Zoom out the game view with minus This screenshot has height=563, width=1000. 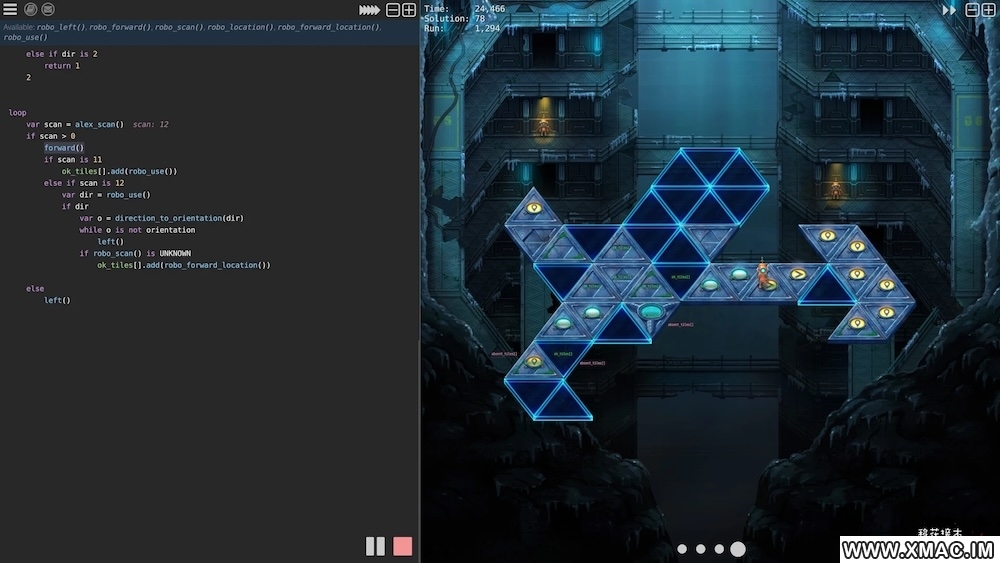pyautogui.click(x=973, y=10)
